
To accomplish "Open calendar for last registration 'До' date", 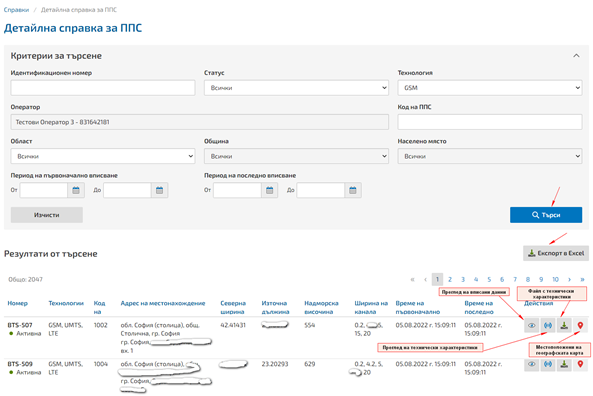I will tap(353, 190).
